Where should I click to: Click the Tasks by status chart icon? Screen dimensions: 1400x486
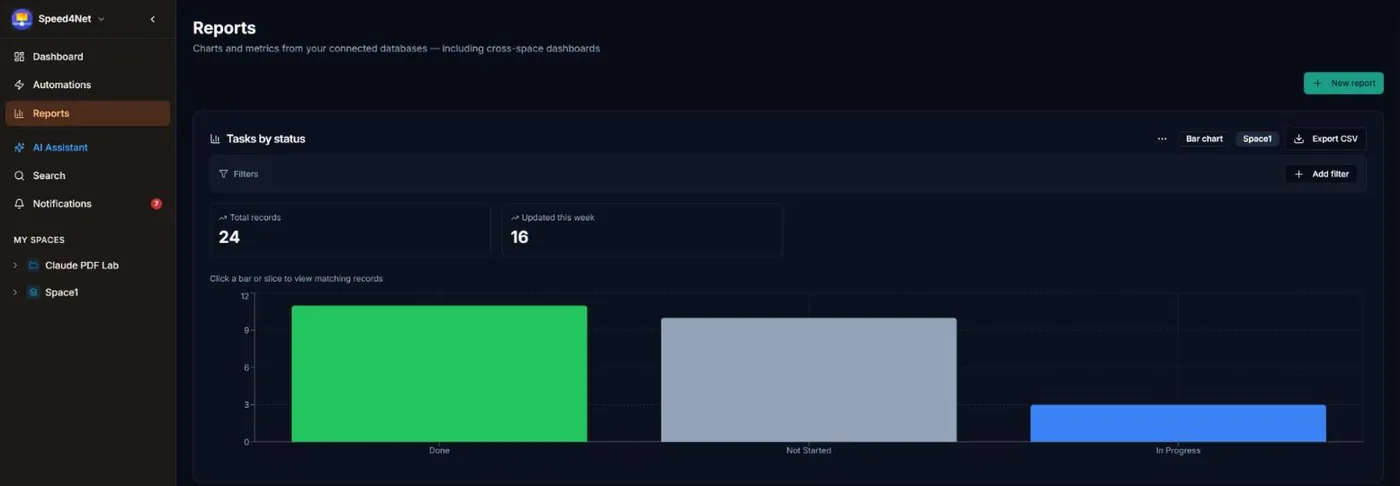(215, 139)
